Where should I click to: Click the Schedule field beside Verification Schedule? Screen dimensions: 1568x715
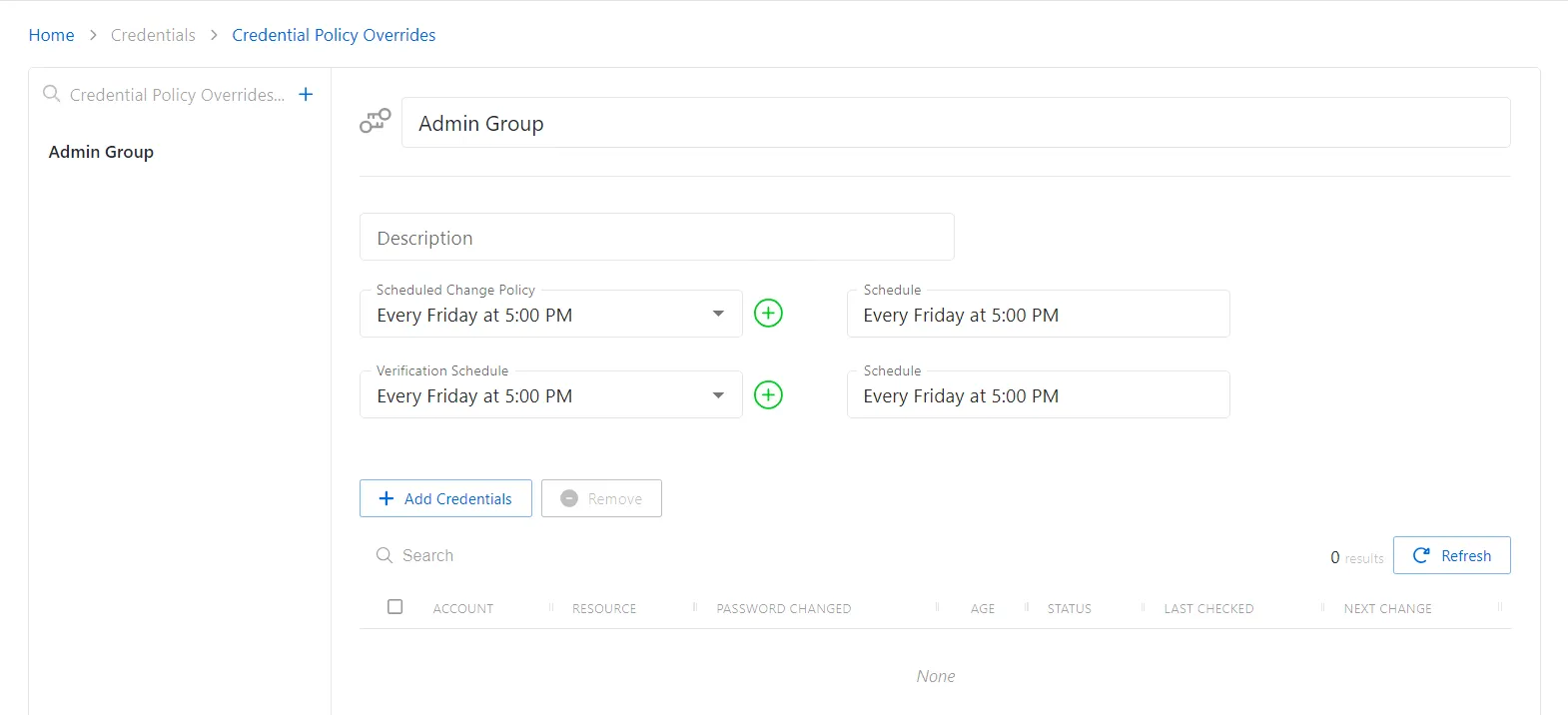(x=1039, y=394)
